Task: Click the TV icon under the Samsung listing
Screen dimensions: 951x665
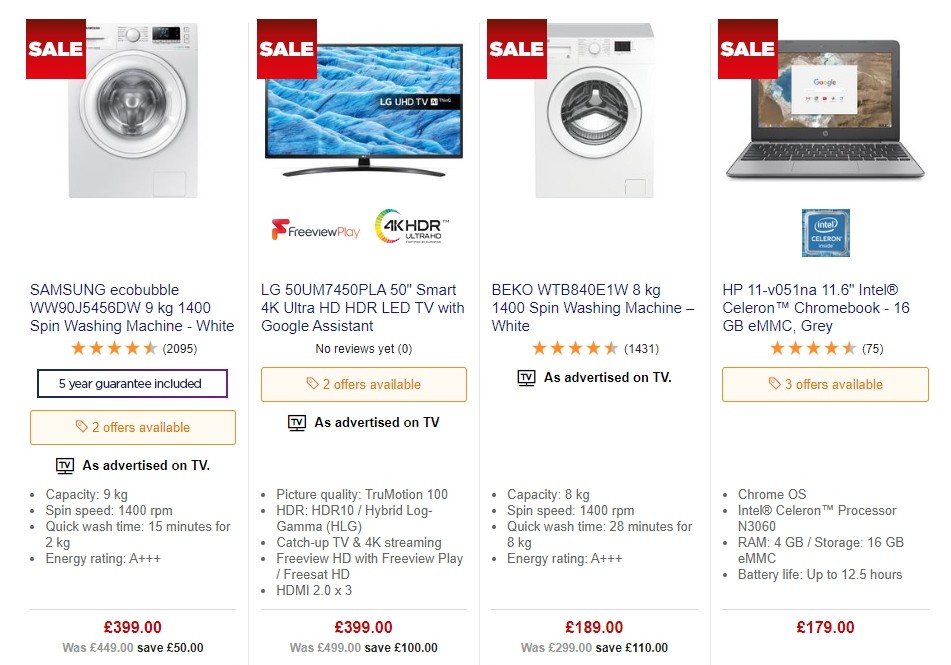Action: (x=66, y=465)
